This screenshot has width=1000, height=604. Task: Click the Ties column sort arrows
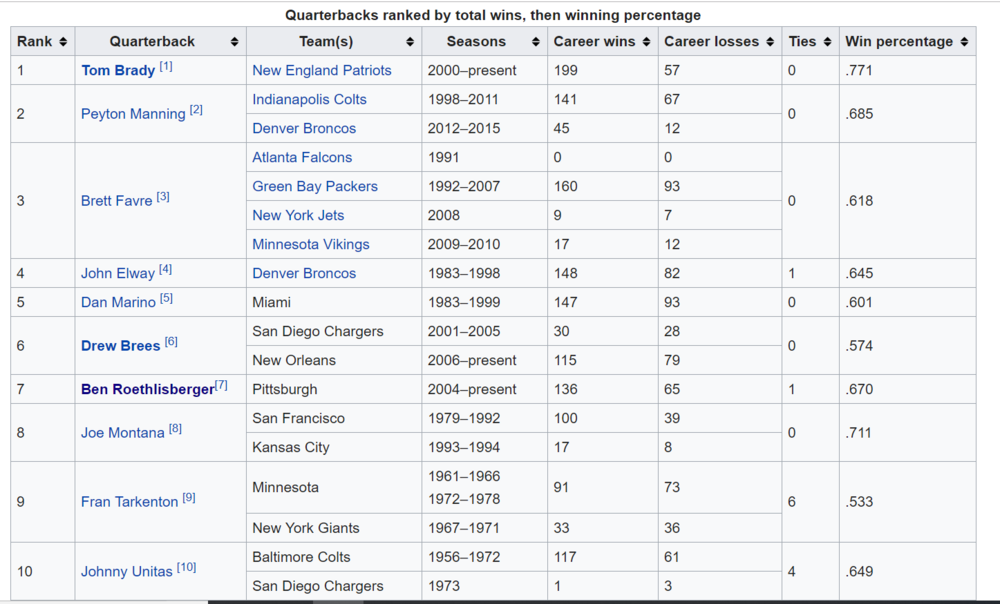click(827, 42)
